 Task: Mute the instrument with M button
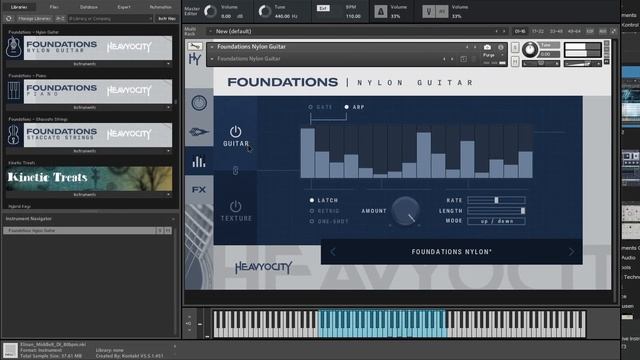[x=515, y=61]
